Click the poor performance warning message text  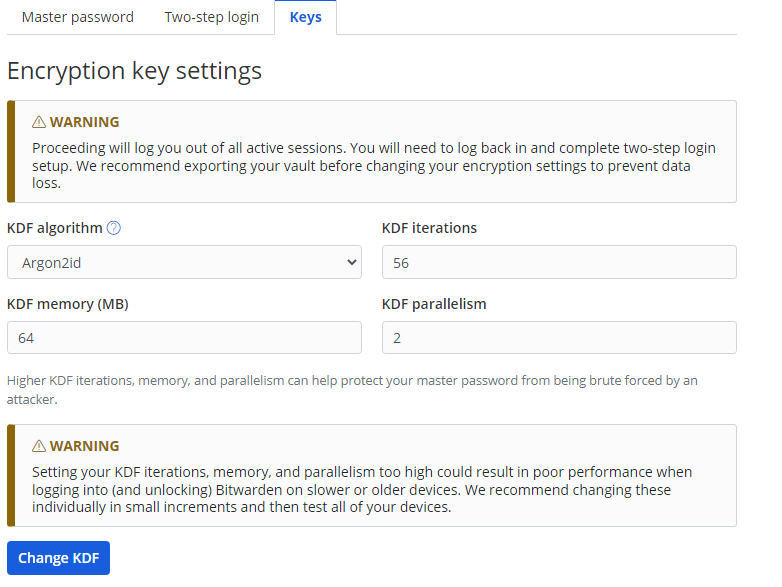point(361,489)
